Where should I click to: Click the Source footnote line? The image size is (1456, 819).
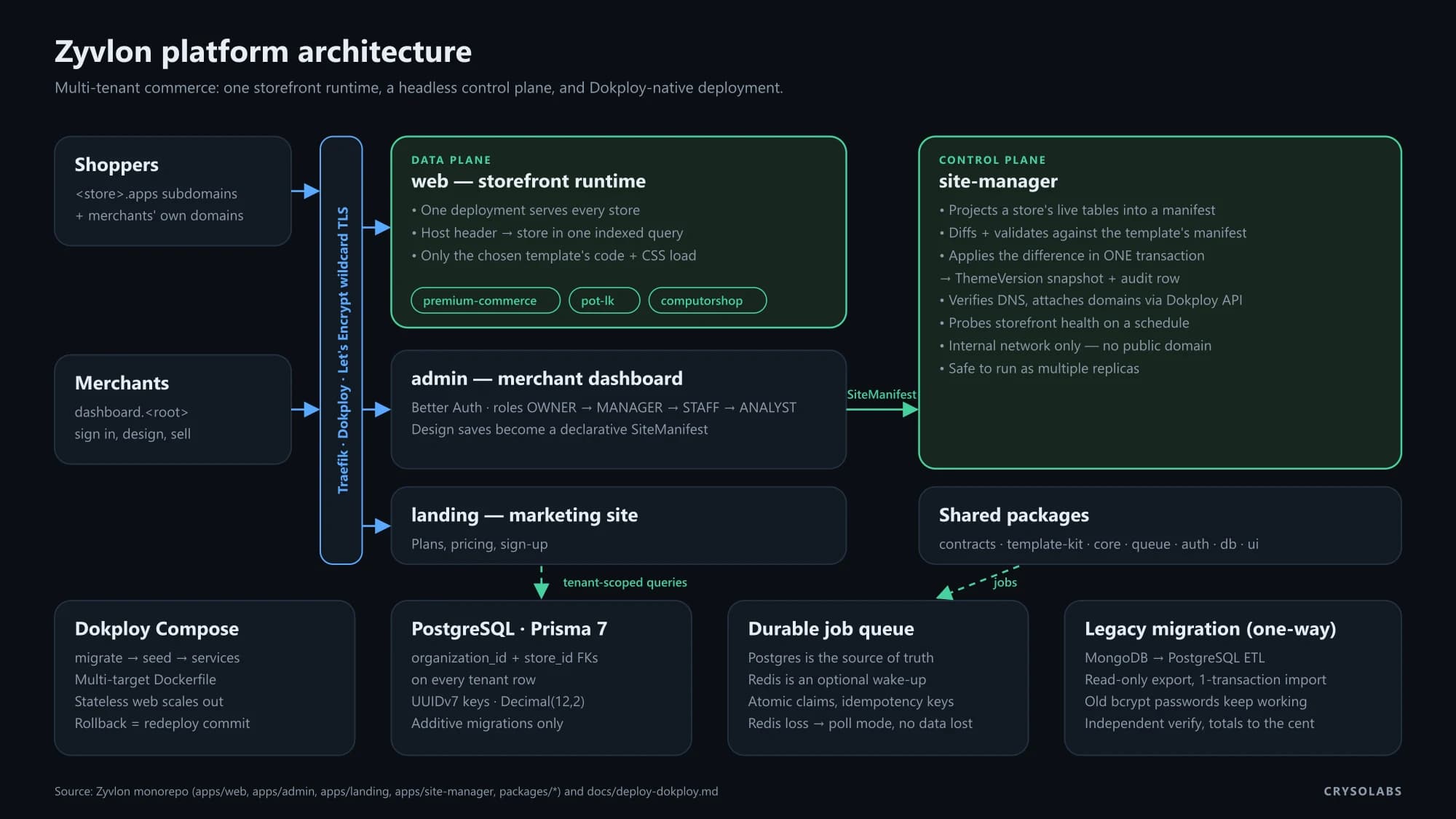click(x=386, y=791)
